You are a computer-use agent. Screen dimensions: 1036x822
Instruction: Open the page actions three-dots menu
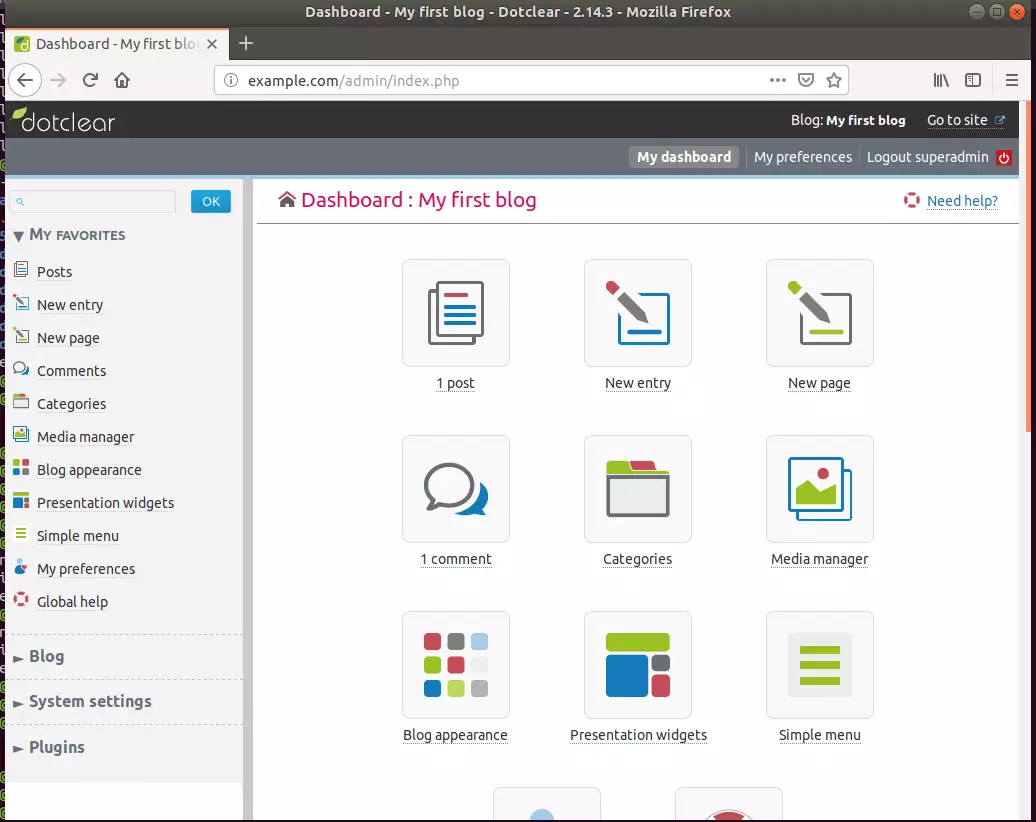click(778, 81)
